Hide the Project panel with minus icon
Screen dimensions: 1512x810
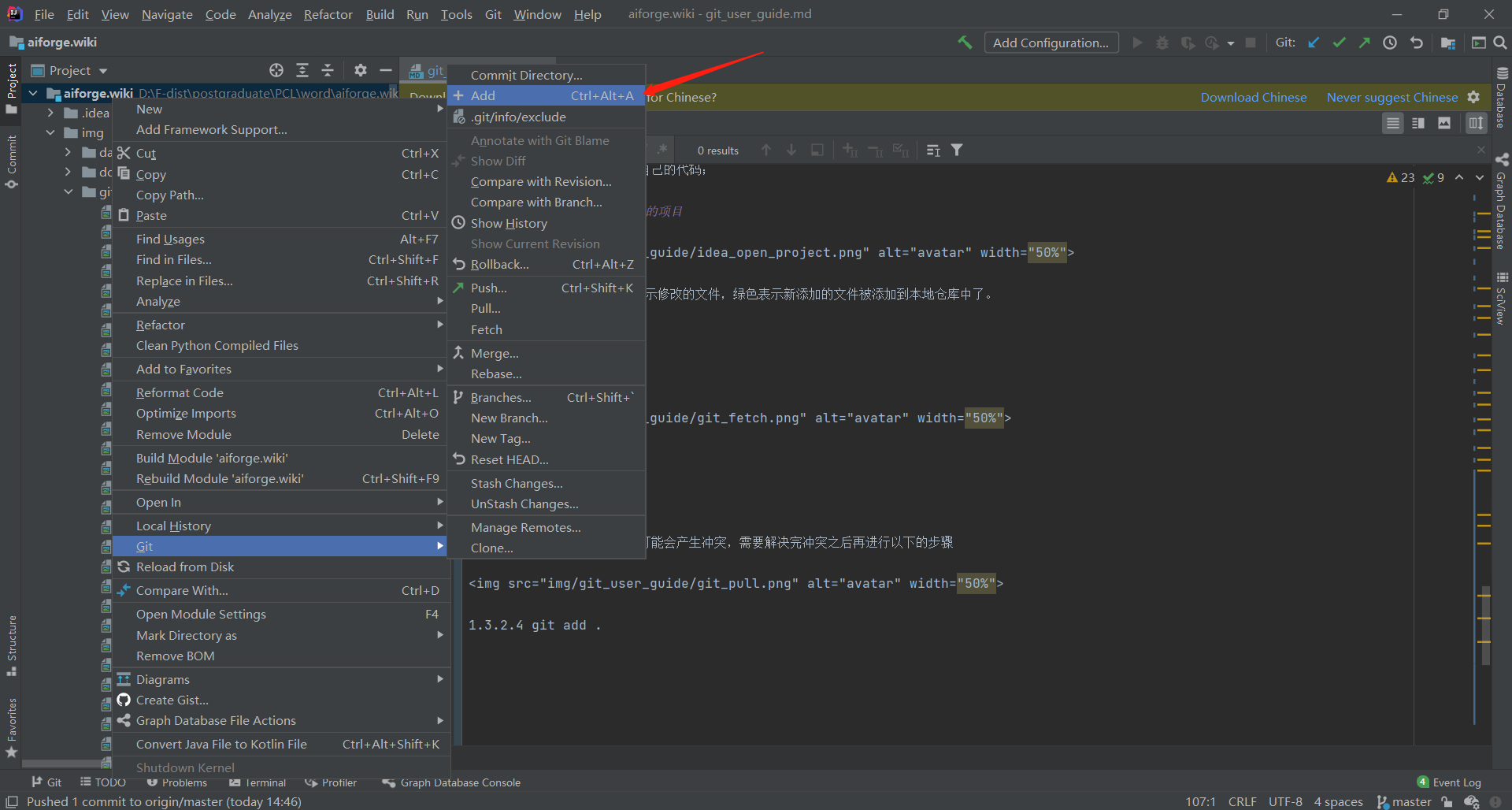[386, 70]
